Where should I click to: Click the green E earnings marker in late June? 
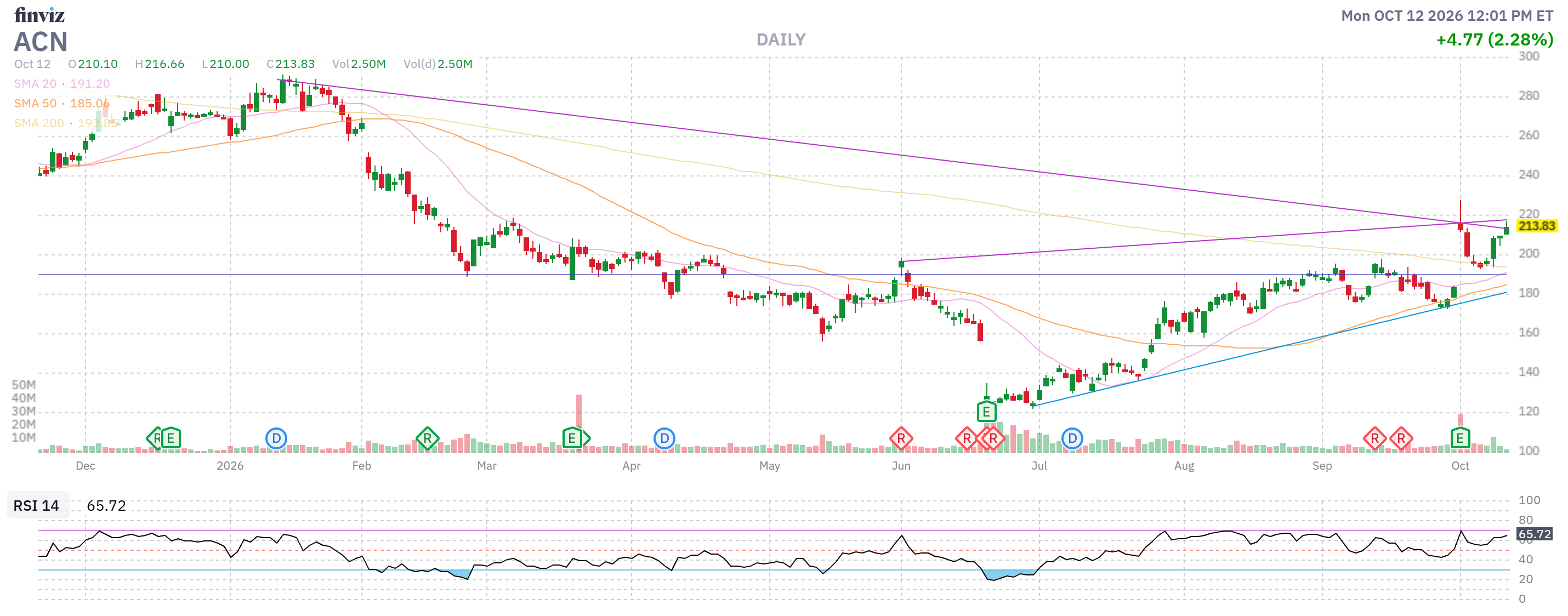[986, 412]
